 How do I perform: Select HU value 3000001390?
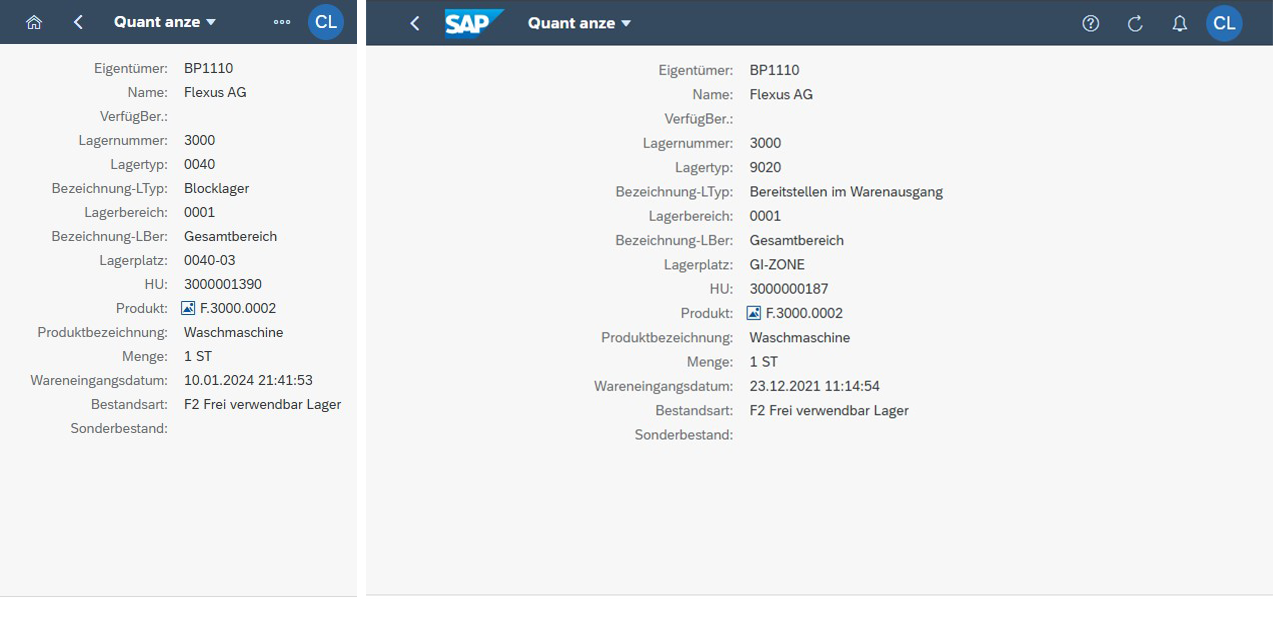[x=223, y=284]
